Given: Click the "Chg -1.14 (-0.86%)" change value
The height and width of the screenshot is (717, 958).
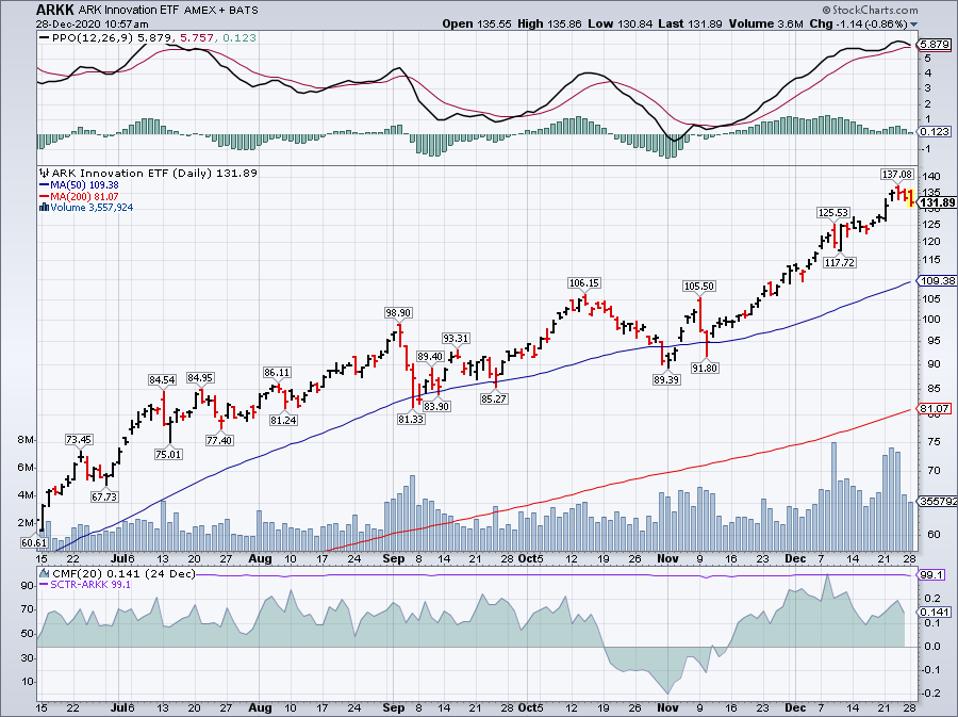Looking at the screenshot, I should (858, 24).
